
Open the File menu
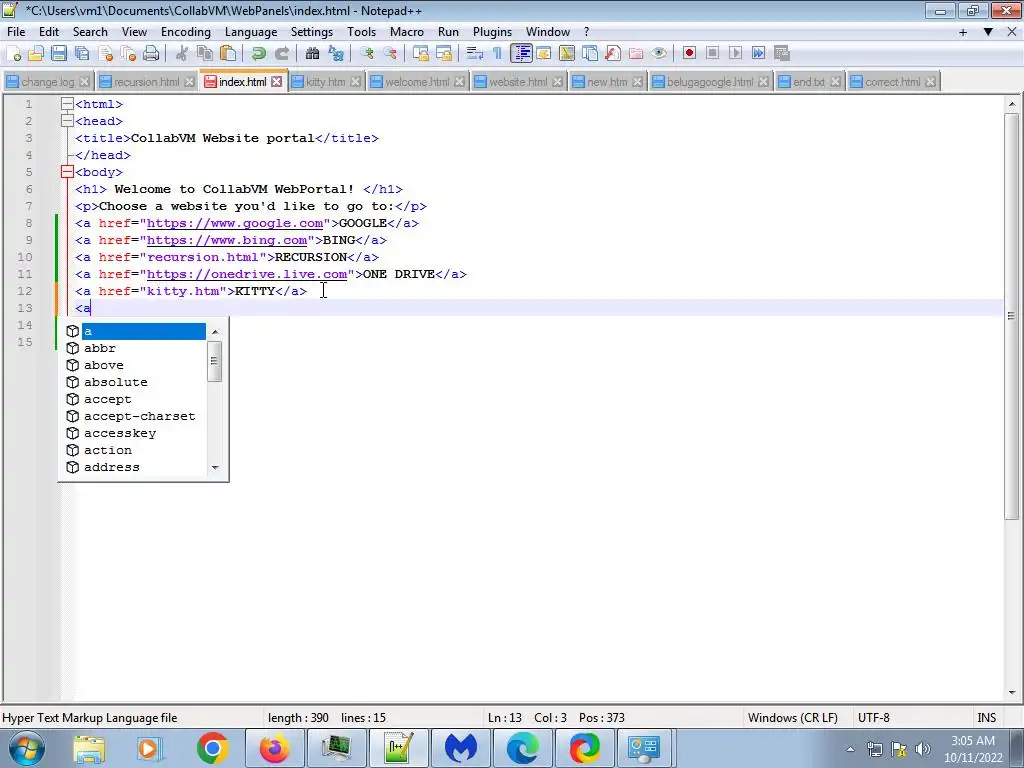[16, 32]
